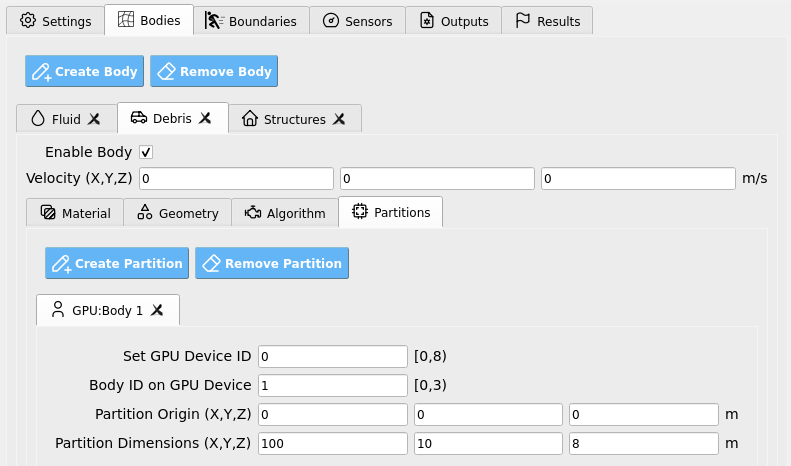Close the Fluid body tab
Viewport: 791px width, 466px height.
94,119
